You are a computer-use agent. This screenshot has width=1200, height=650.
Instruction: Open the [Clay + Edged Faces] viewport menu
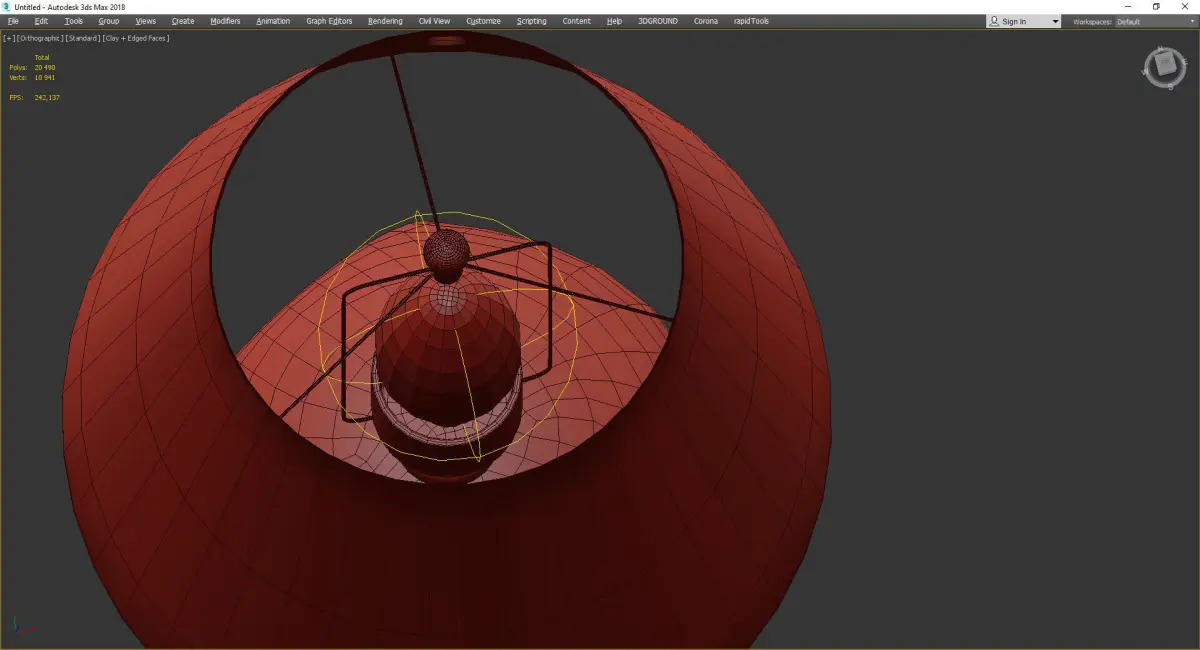136,38
